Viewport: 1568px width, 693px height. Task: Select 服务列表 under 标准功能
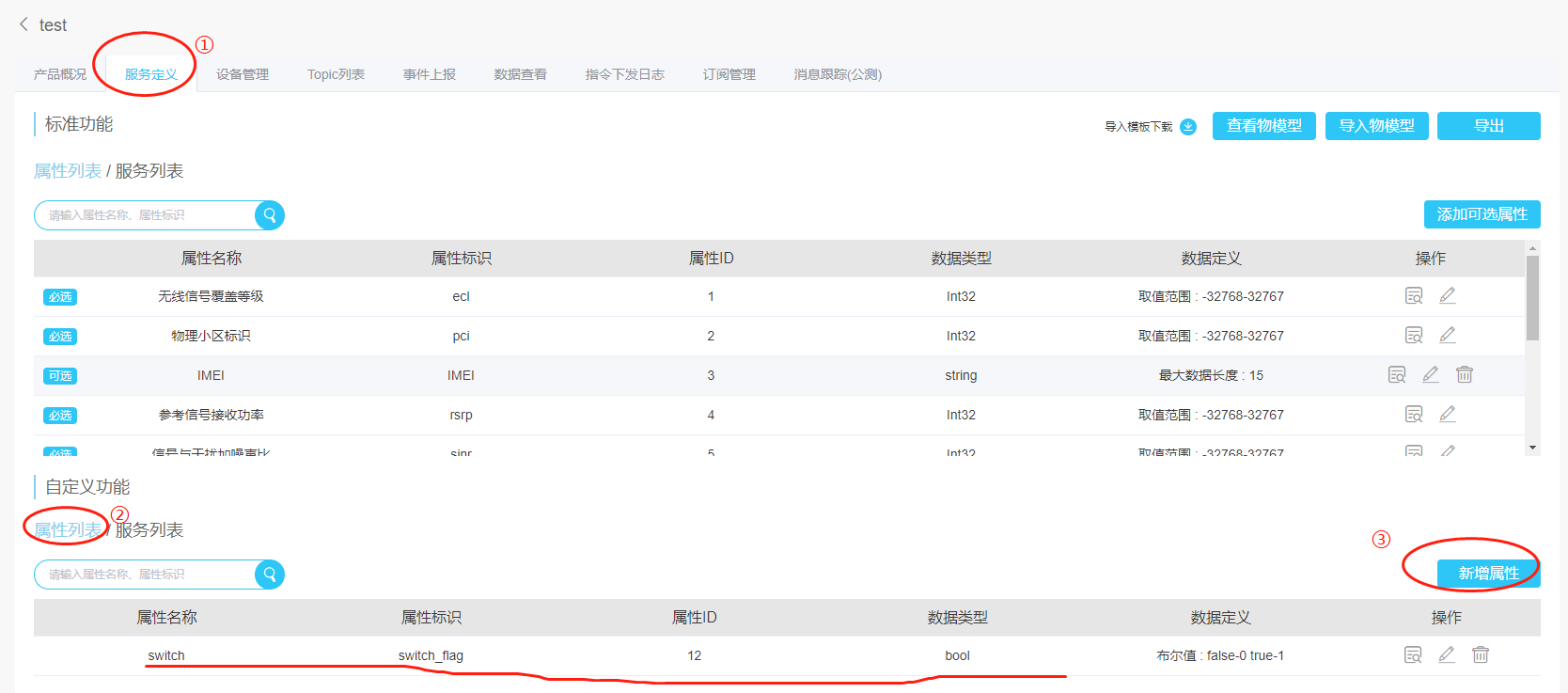click(149, 171)
